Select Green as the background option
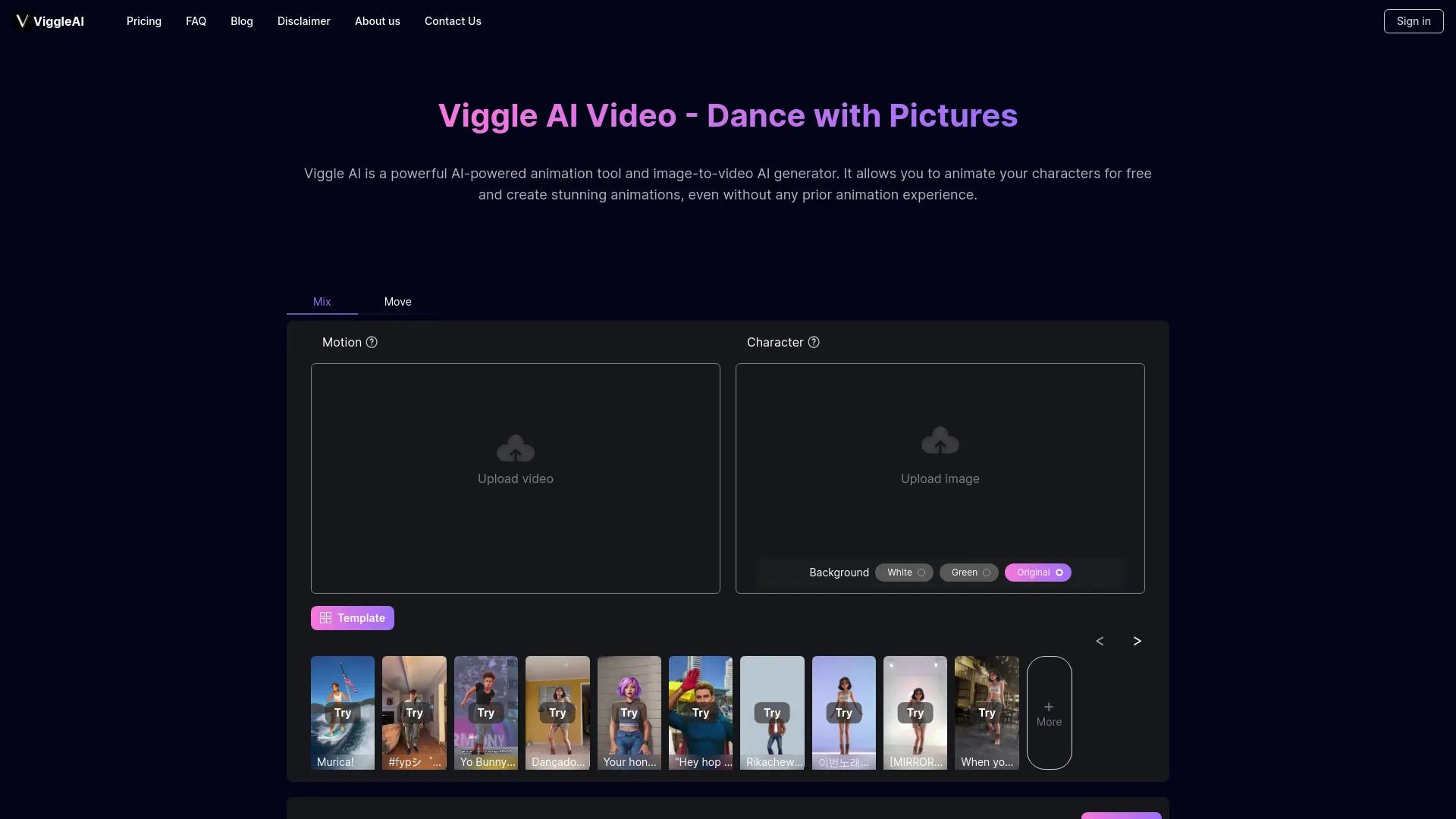The image size is (1456, 819). pyautogui.click(x=968, y=573)
